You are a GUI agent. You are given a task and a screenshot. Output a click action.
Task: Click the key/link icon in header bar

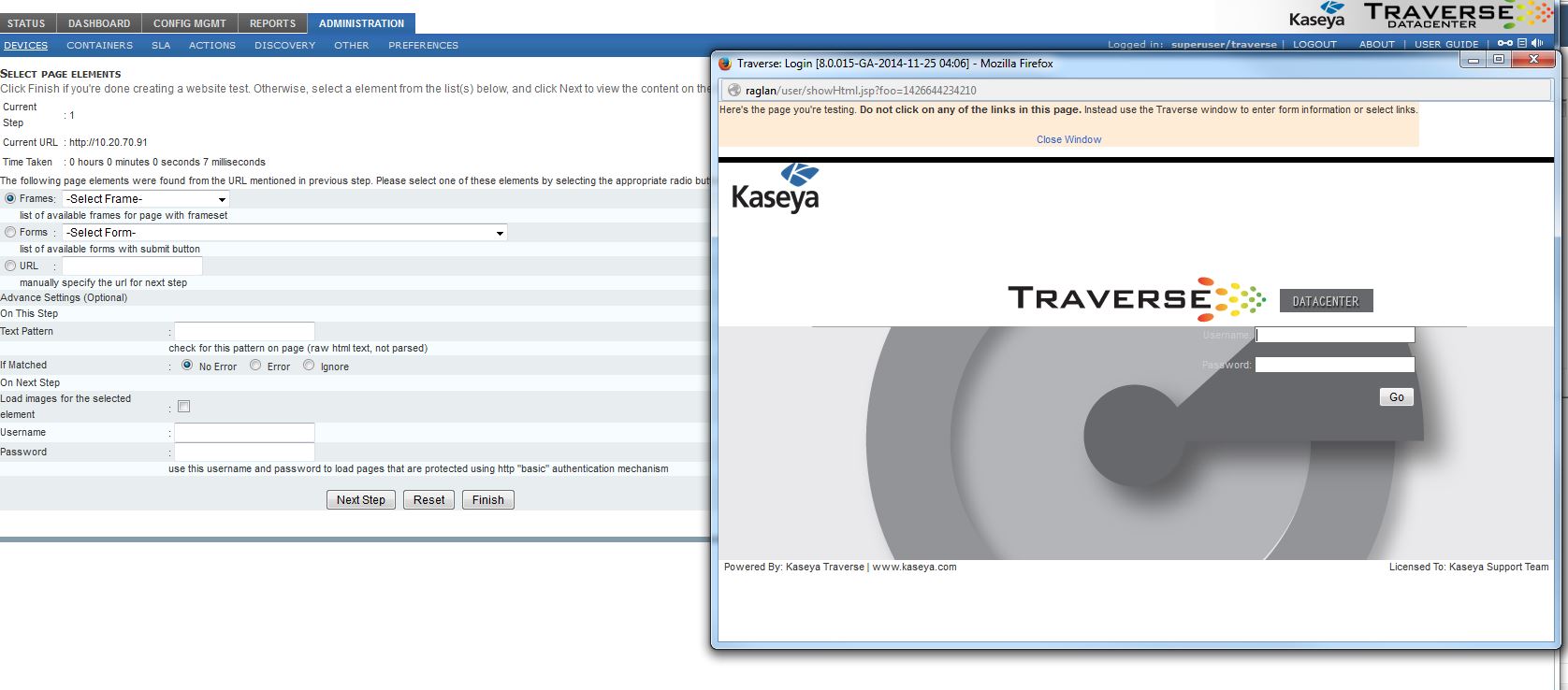[1504, 43]
